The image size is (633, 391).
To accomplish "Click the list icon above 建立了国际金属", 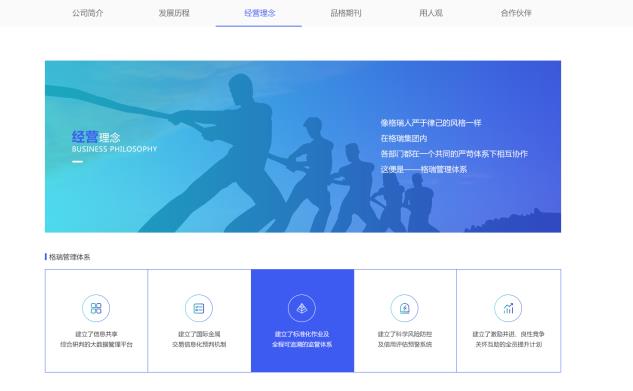I will (x=199, y=308).
